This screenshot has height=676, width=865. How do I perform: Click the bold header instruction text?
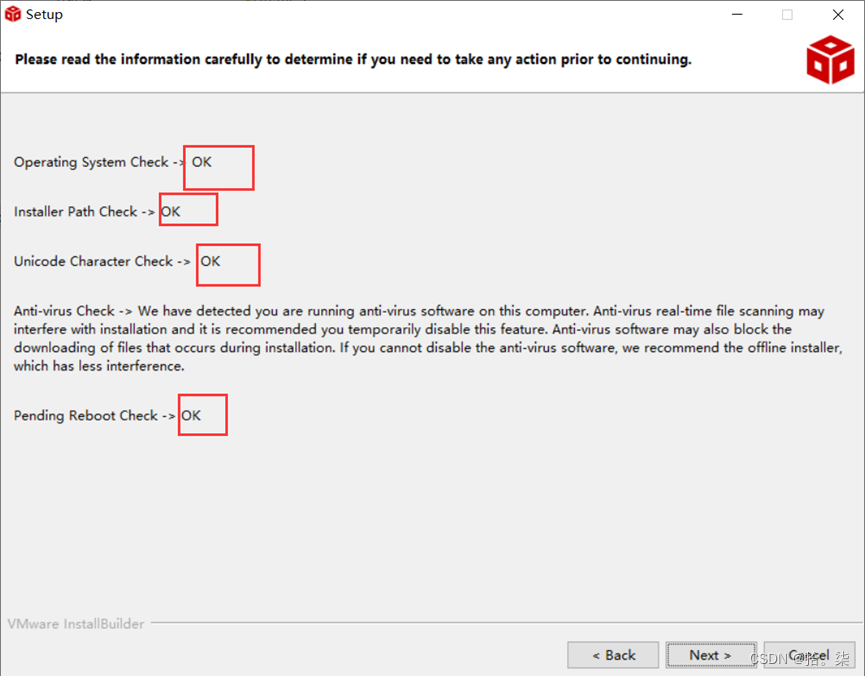353,60
